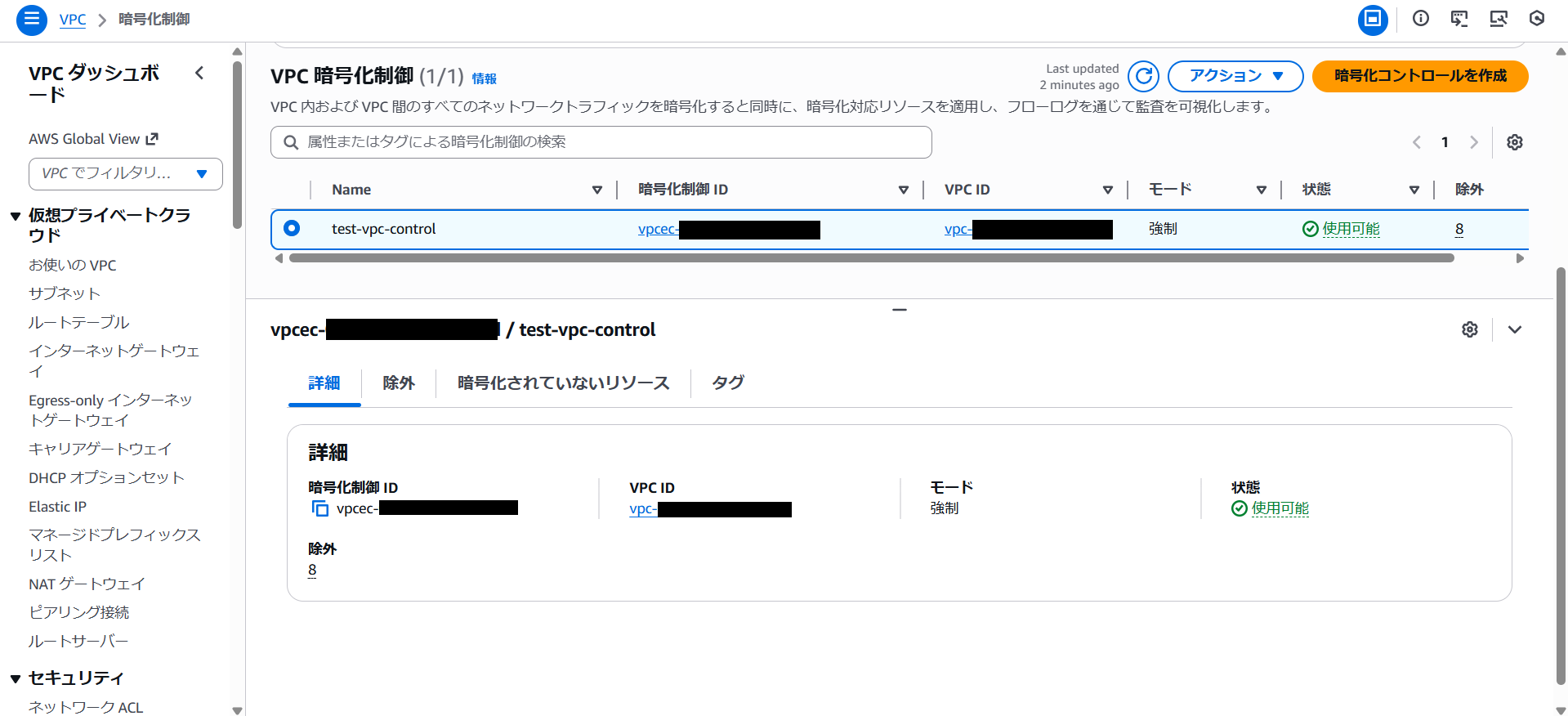Open the hamburger navigation menu
This screenshot has height=716, width=1568.
[x=31, y=19]
